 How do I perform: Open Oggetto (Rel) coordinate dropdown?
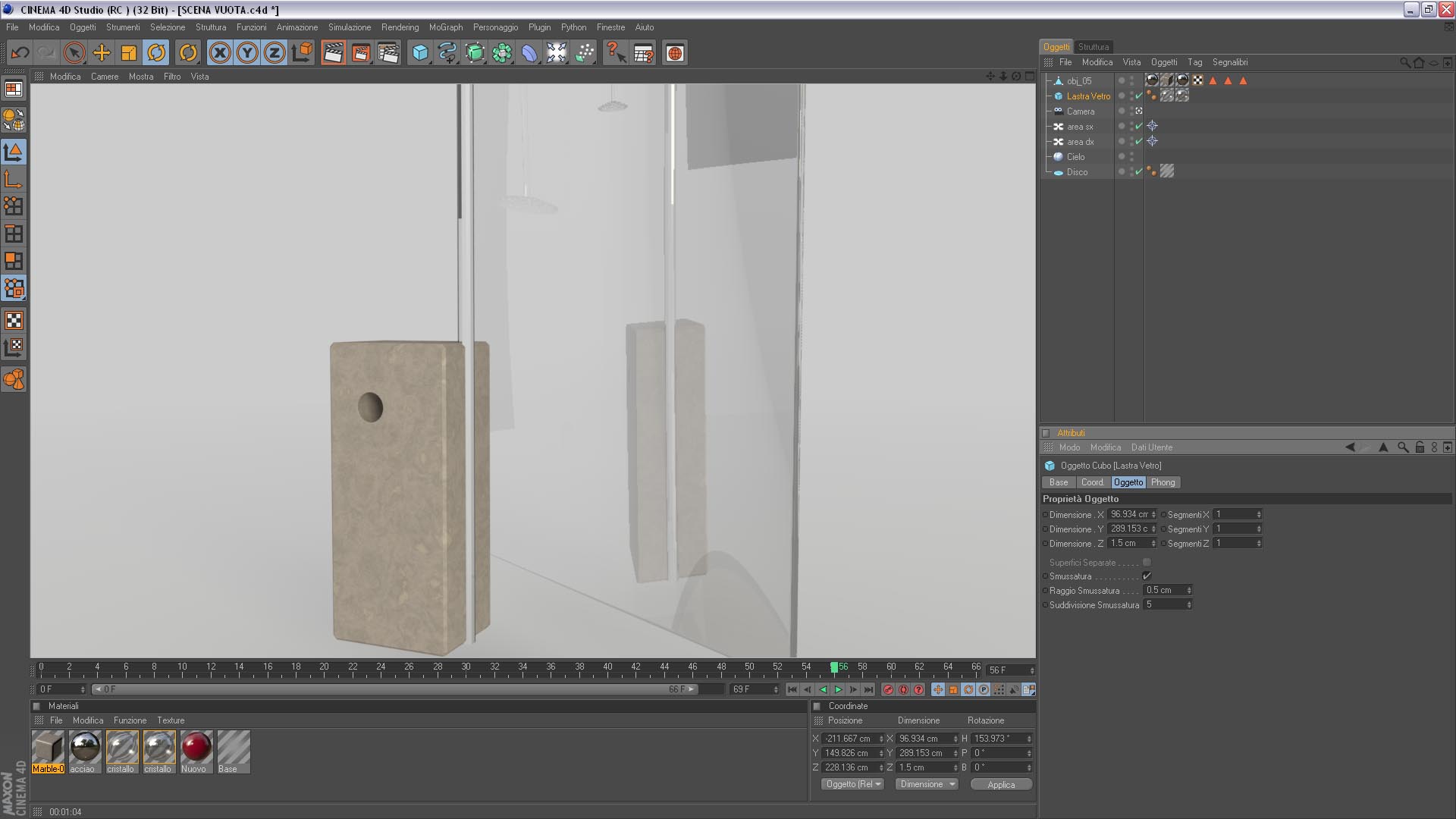(853, 784)
